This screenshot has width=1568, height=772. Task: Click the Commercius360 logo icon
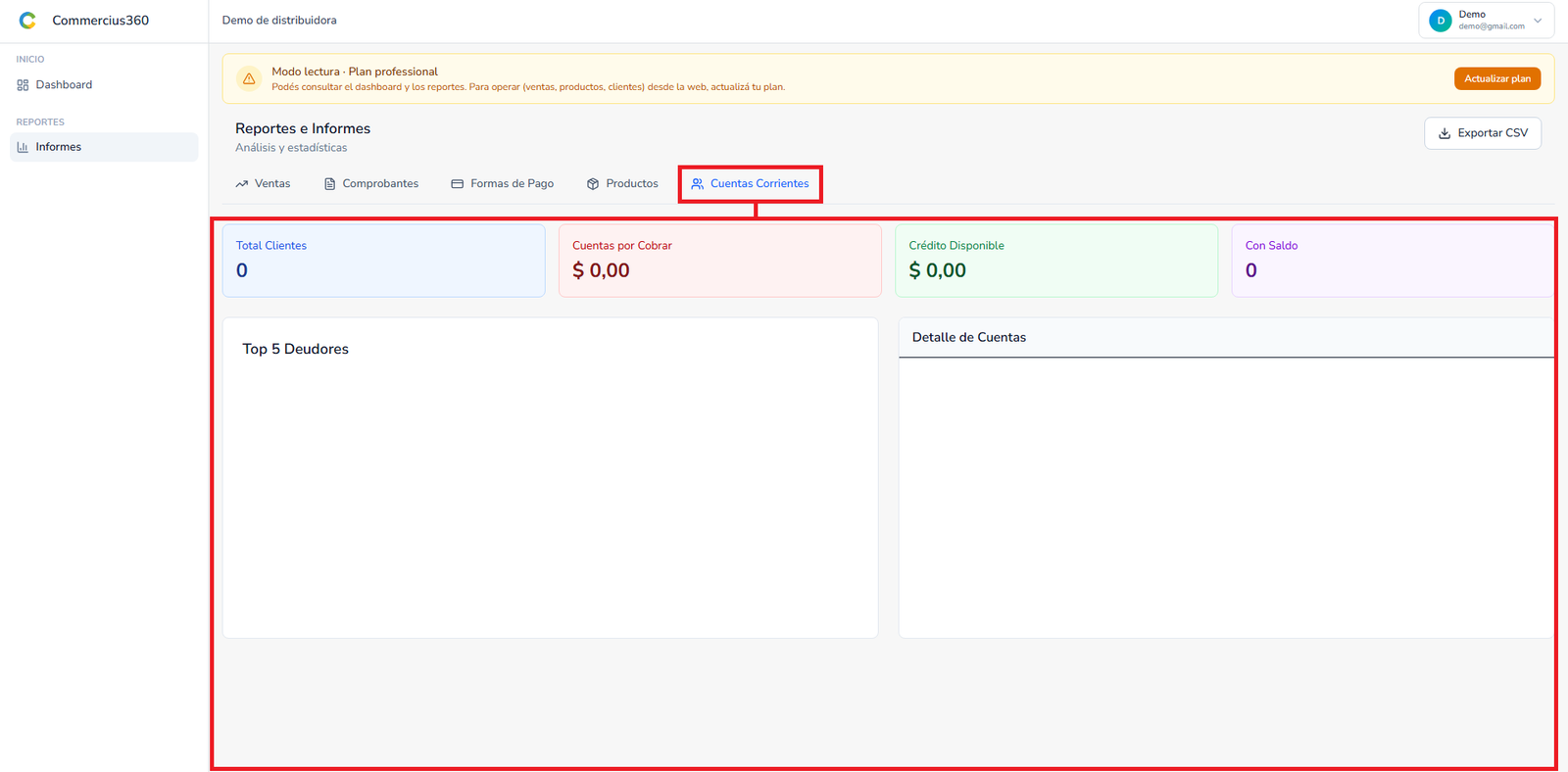point(27,21)
